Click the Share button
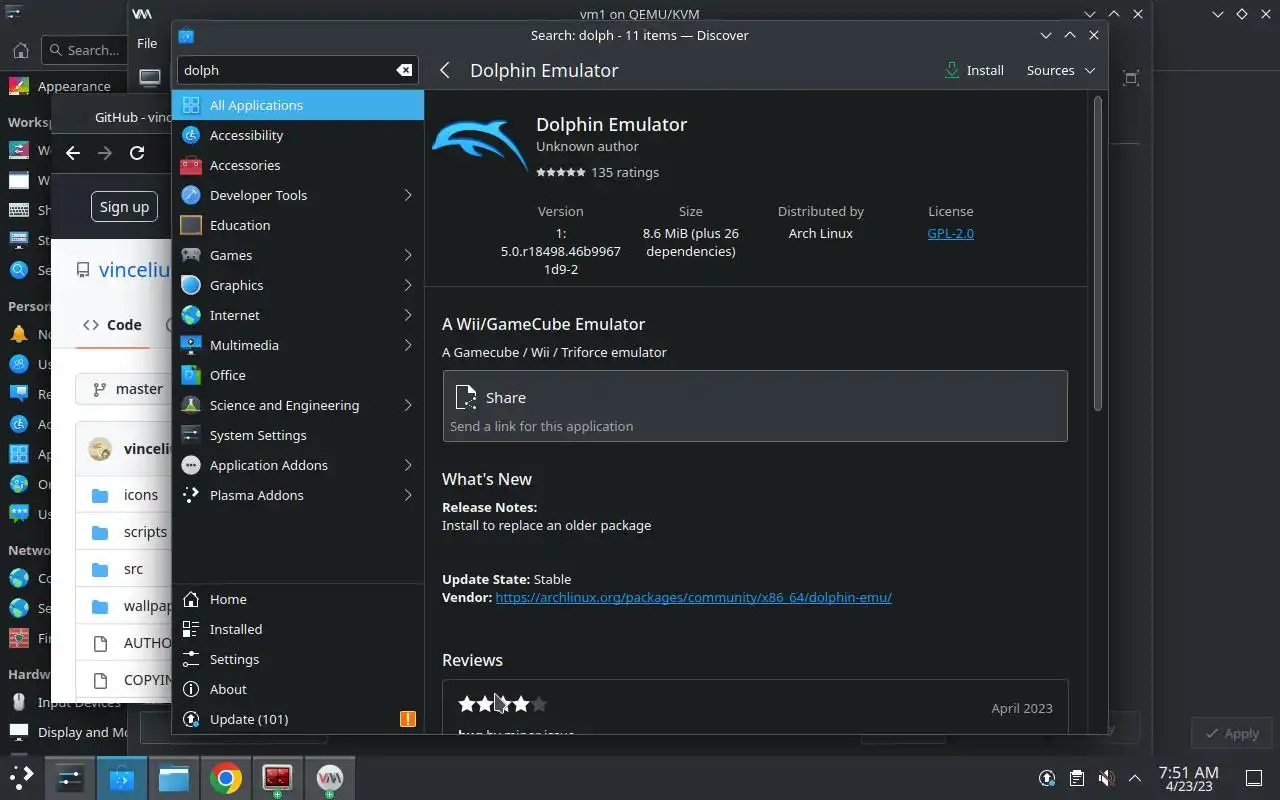Screen dimensions: 1280x800 755,406
